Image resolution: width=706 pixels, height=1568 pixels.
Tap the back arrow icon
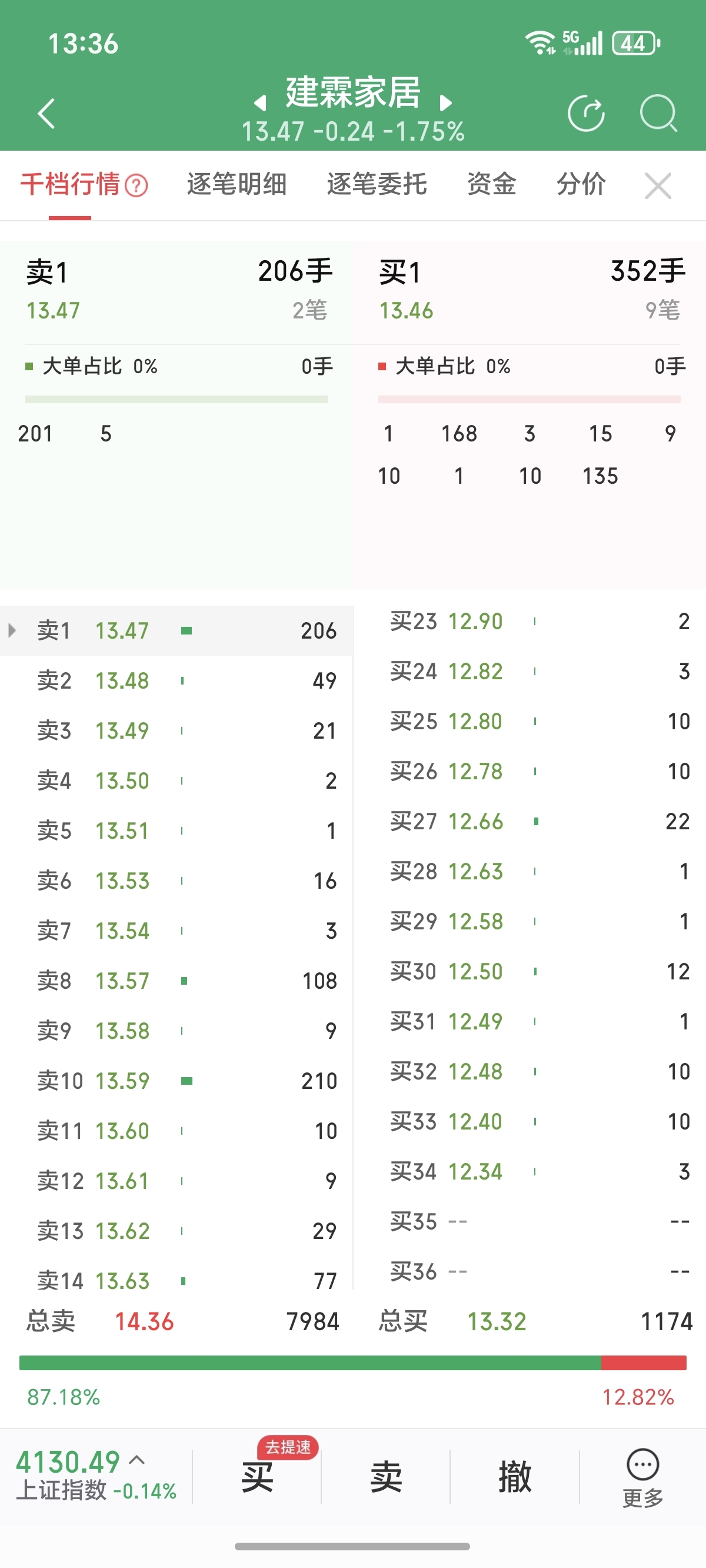click(46, 113)
